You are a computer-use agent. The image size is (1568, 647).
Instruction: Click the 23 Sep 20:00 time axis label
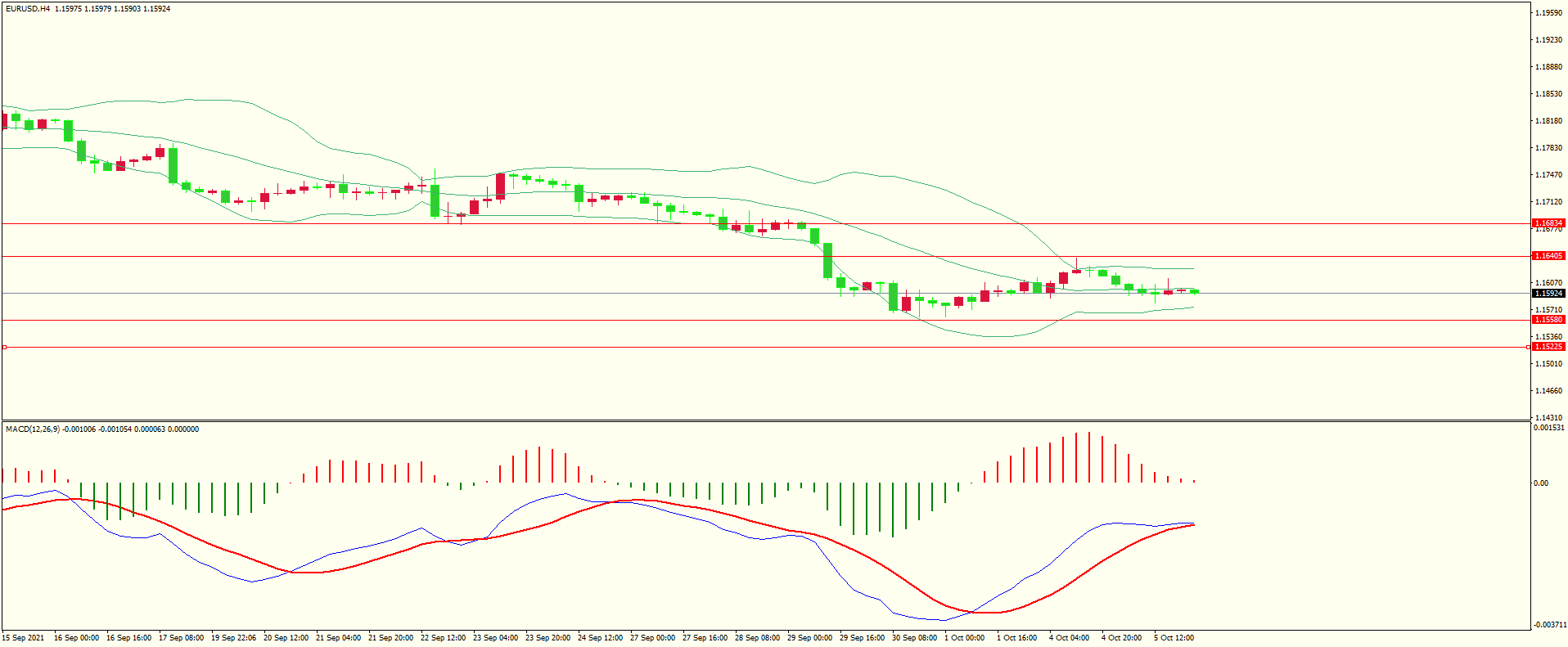coord(547,638)
